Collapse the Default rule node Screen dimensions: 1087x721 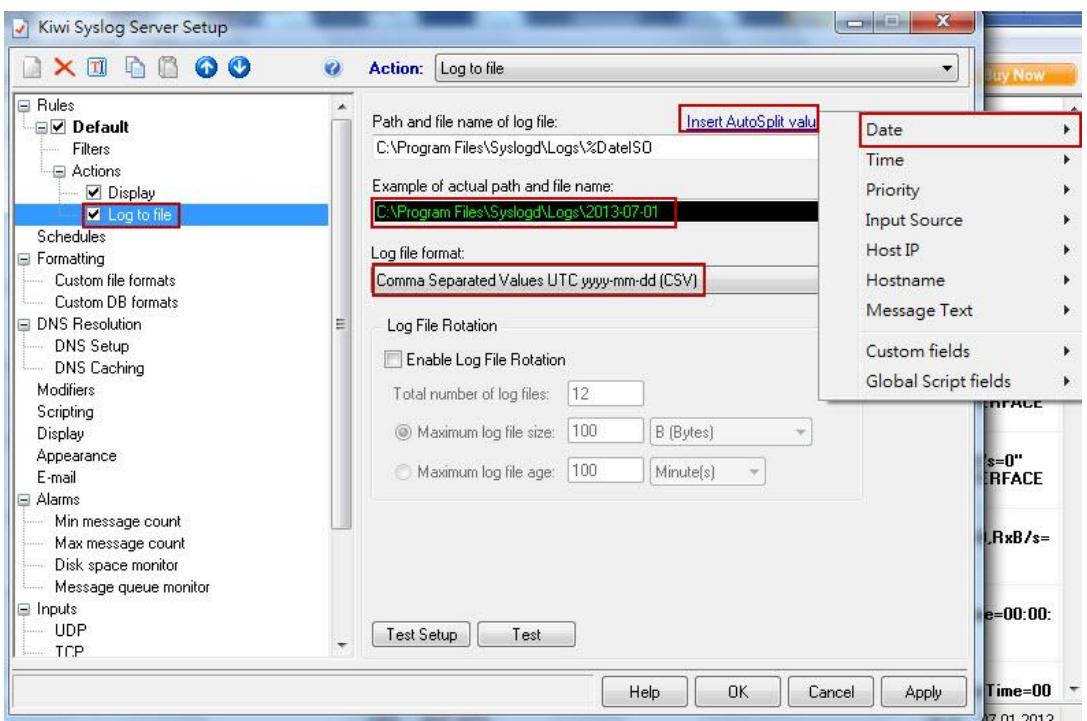point(42,128)
